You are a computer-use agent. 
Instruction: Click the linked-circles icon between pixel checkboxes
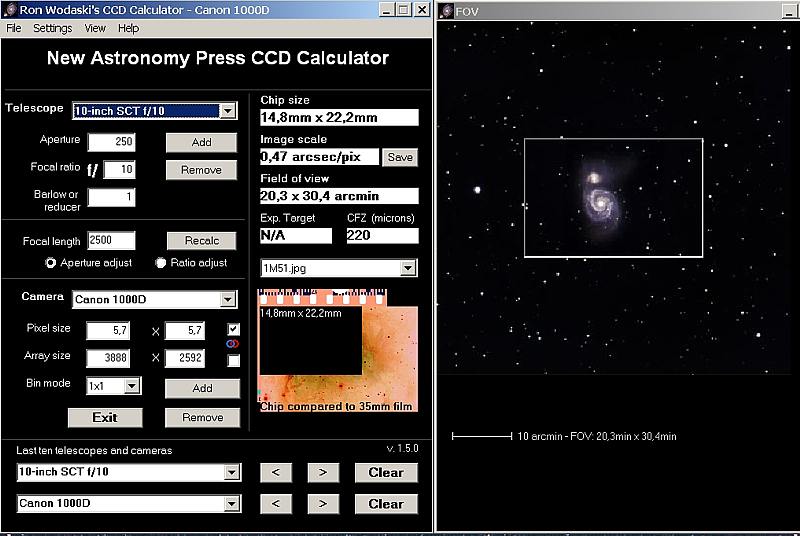point(233,344)
